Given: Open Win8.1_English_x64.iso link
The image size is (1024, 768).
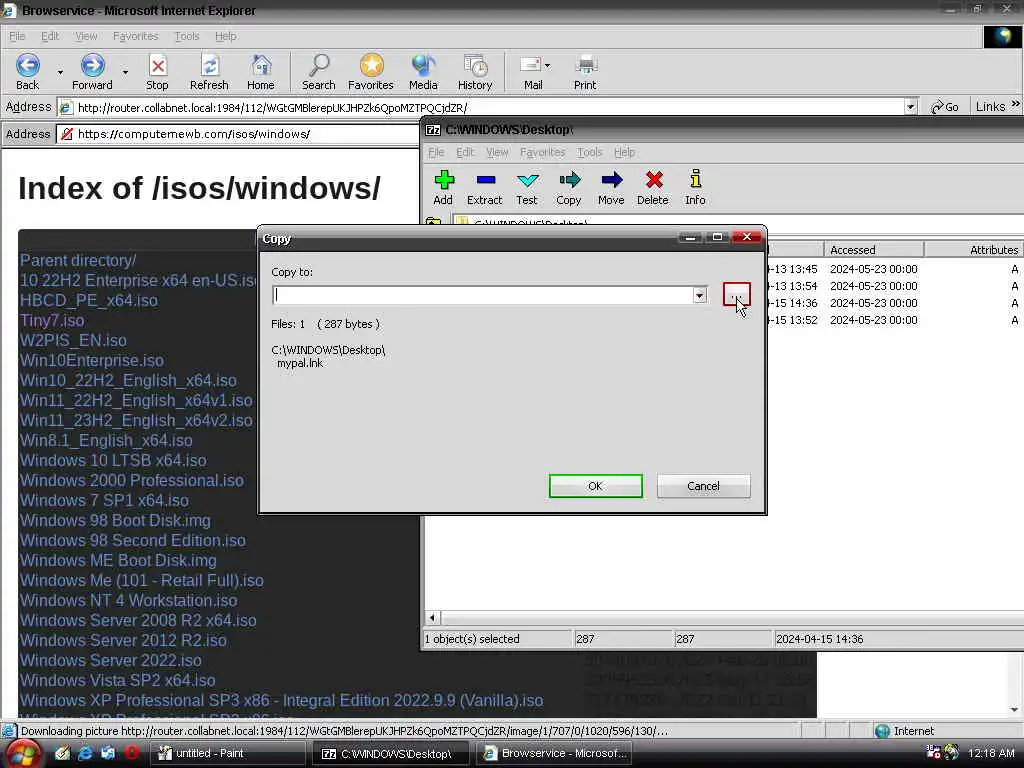Looking at the screenshot, I should [106, 441].
